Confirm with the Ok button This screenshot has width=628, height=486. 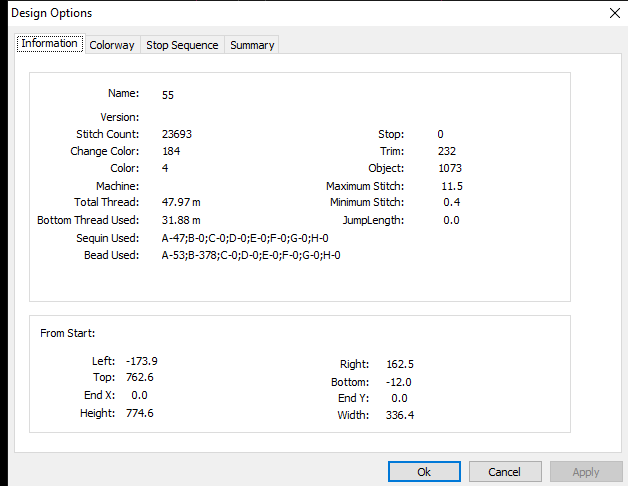[x=424, y=472]
